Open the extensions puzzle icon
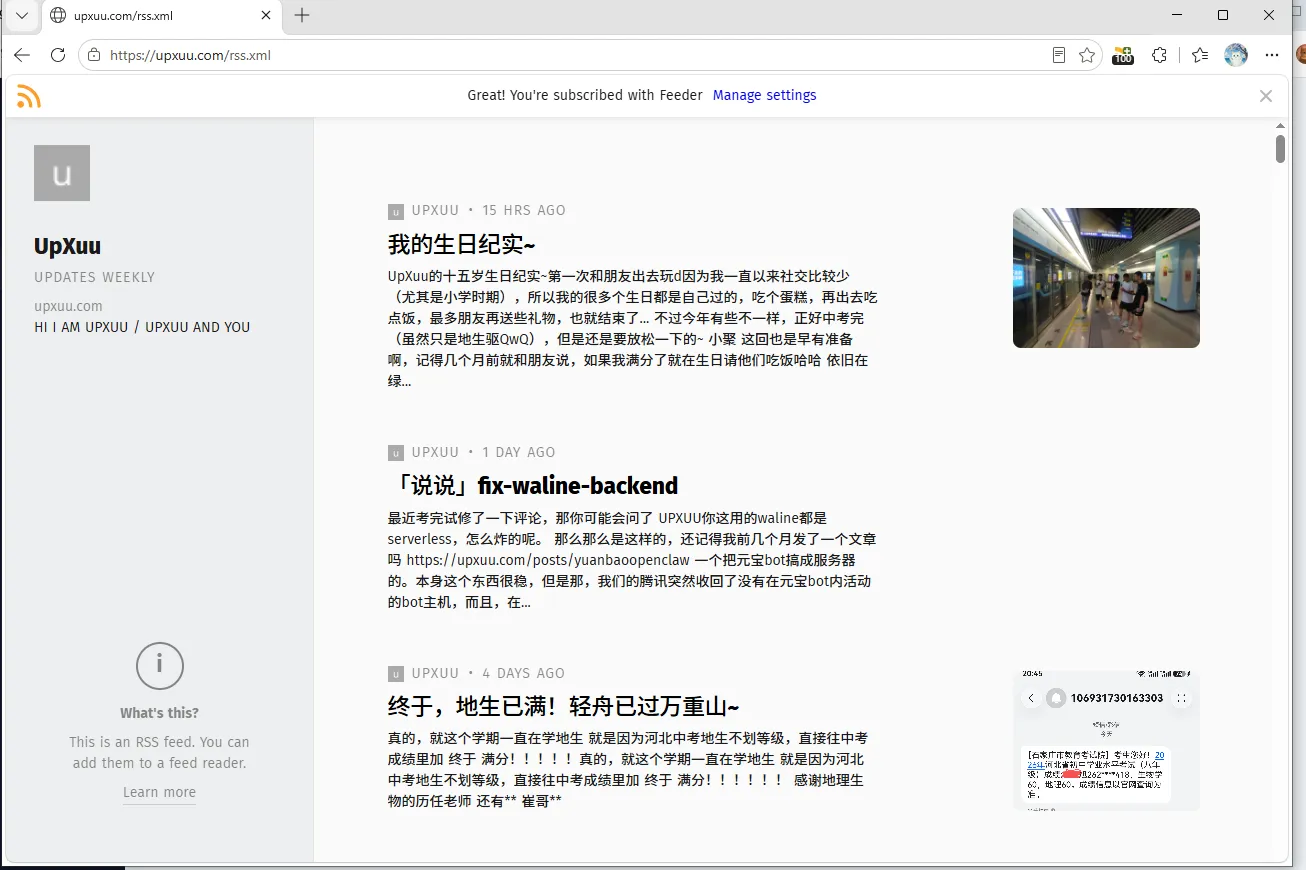The width and height of the screenshot is (1306, 870). (x=1159, y=55)
